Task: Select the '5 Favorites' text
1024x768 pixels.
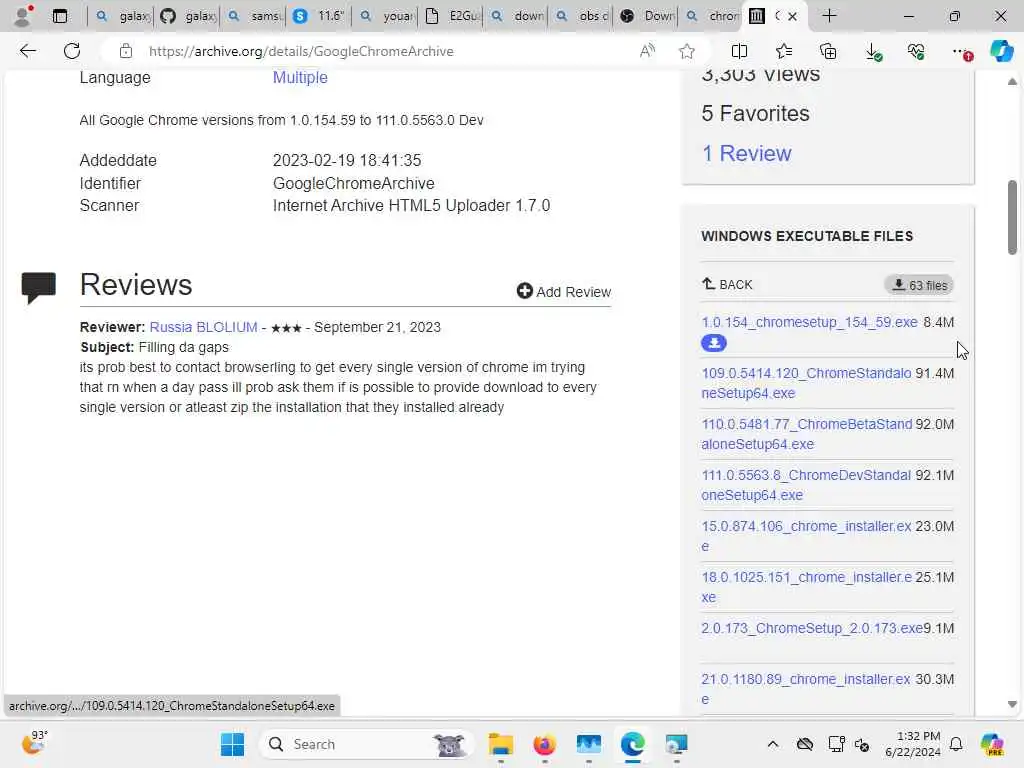Action: pos(756,114)
